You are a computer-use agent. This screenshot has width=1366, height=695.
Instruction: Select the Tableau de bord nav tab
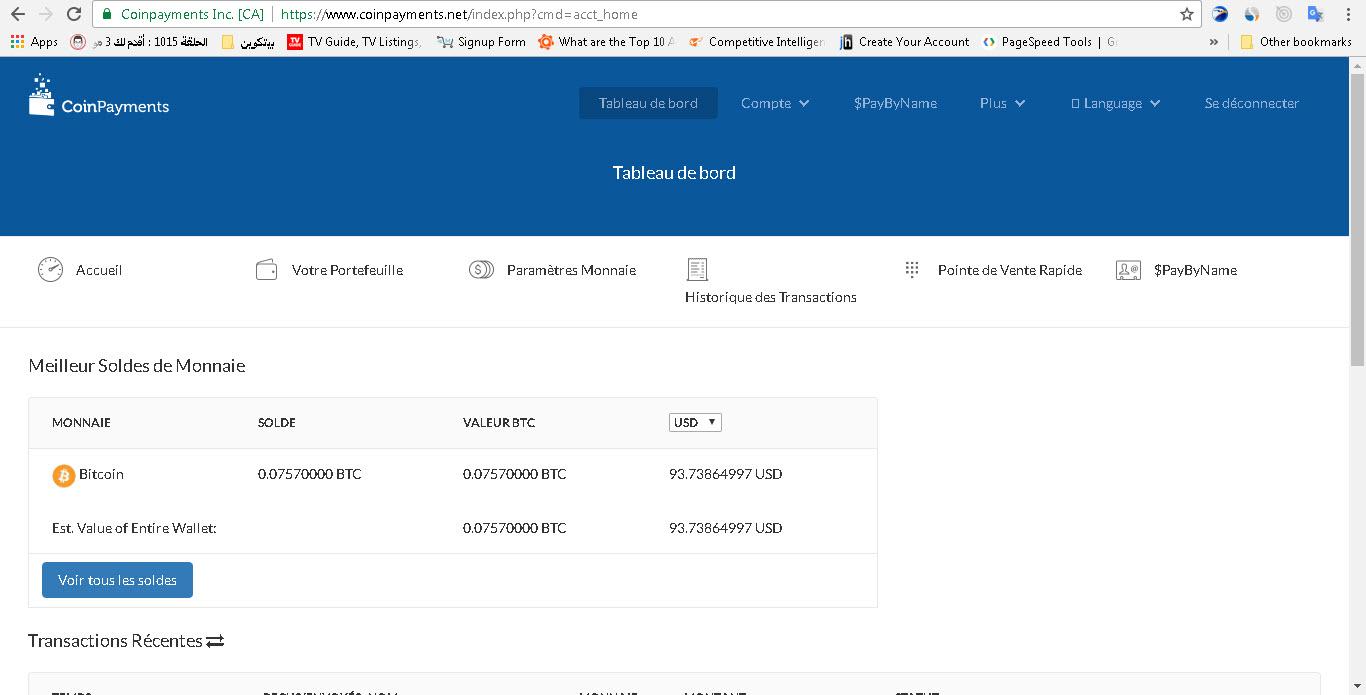[648, 103]
